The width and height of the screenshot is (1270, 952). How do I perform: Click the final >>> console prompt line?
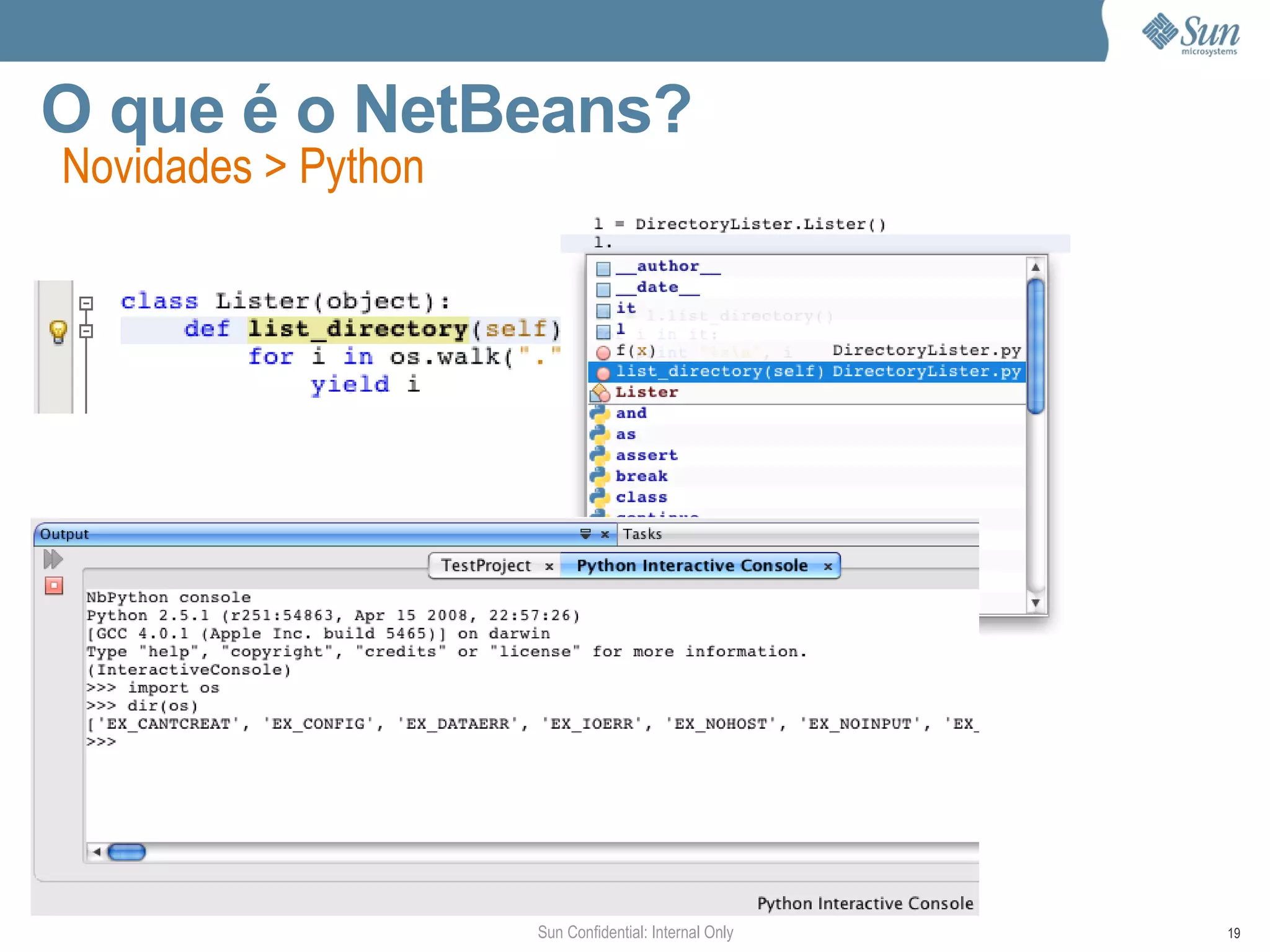click(x=101, y=742)
